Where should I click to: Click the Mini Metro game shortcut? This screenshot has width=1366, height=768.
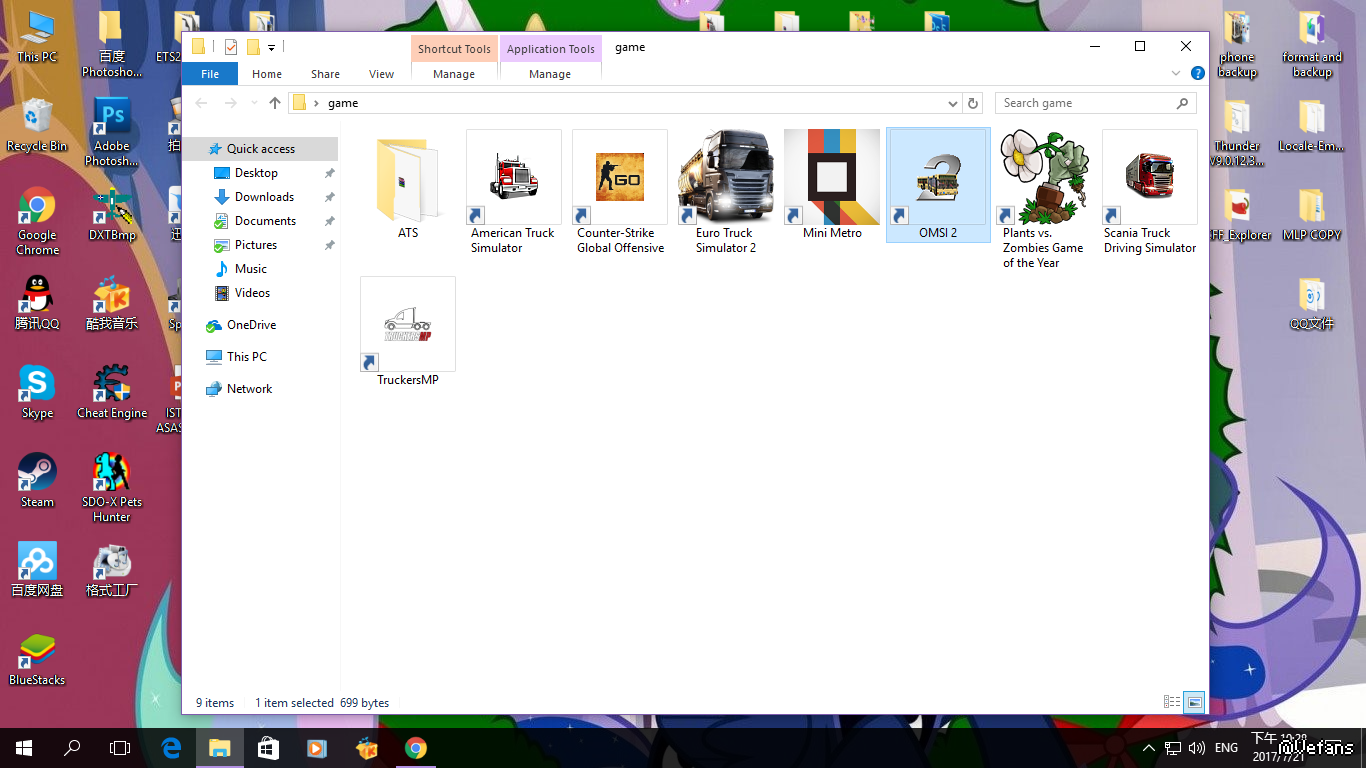[832, 178]
